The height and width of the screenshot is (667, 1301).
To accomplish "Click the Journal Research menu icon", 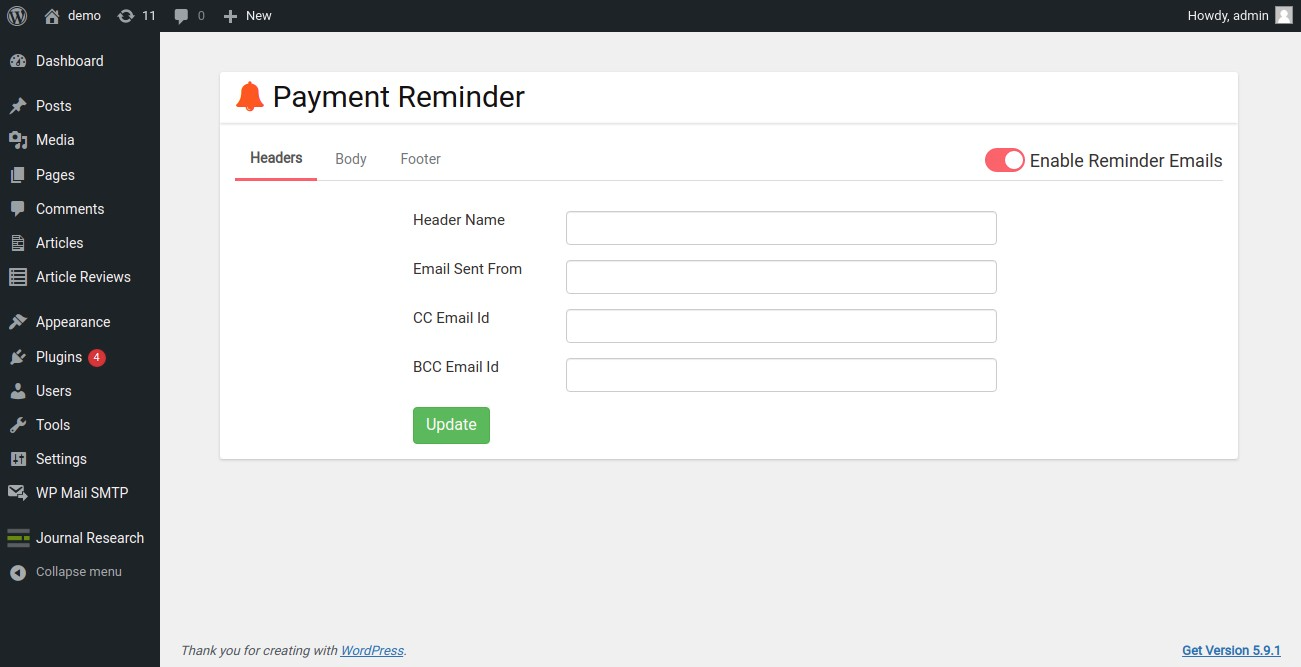I will tap(17, 538).
